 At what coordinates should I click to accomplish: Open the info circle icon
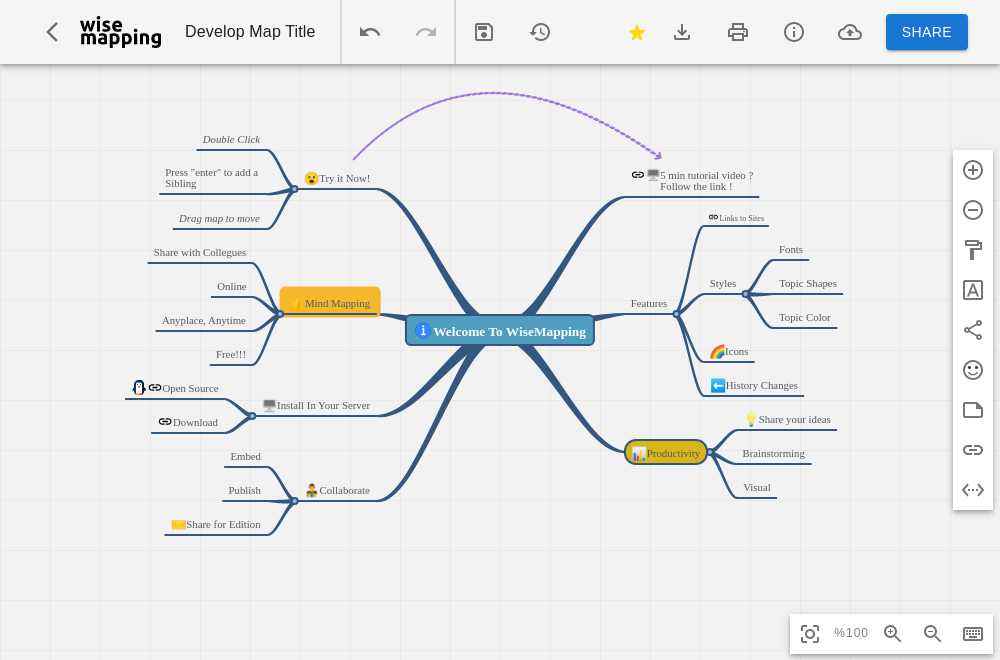coord(793,32)
